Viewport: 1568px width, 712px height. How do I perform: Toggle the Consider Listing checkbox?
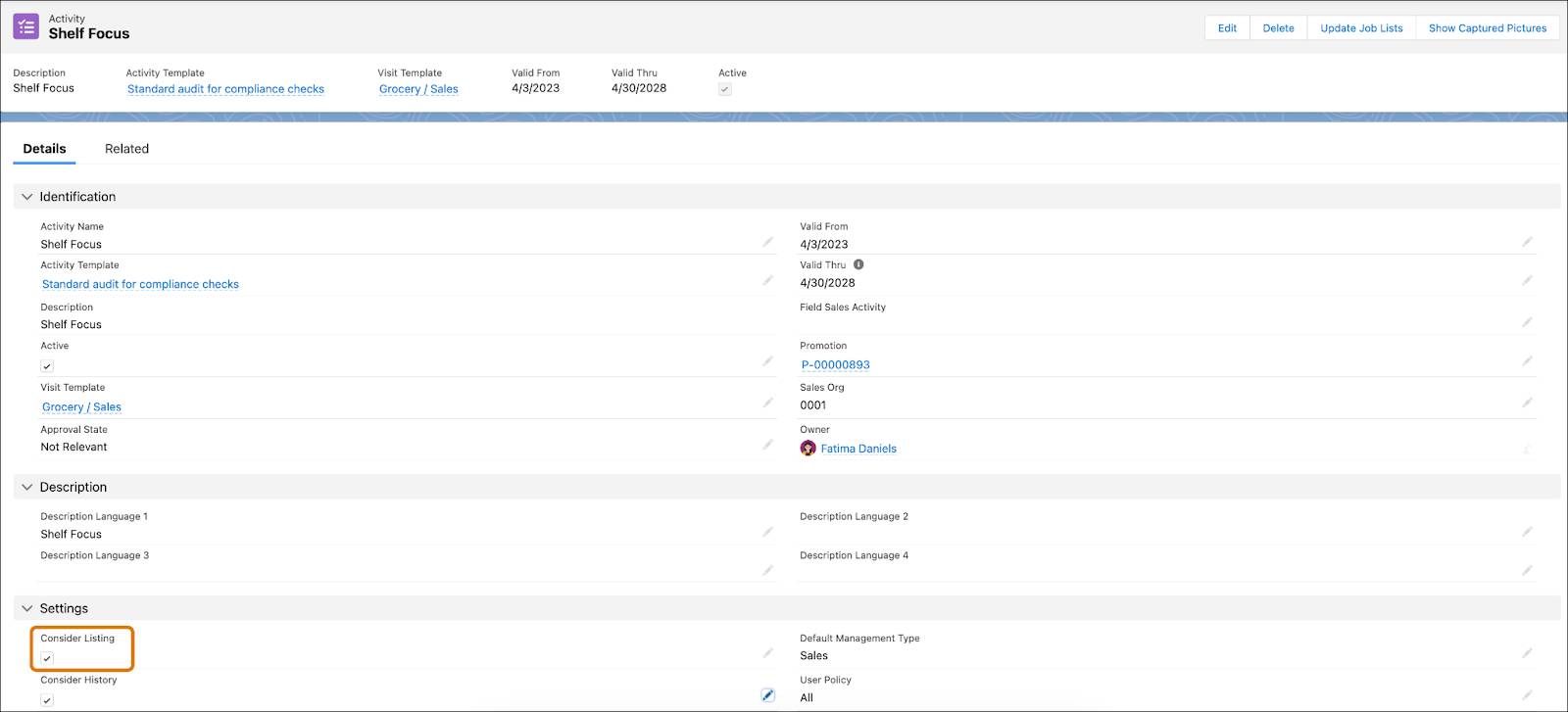pos(47,658)
